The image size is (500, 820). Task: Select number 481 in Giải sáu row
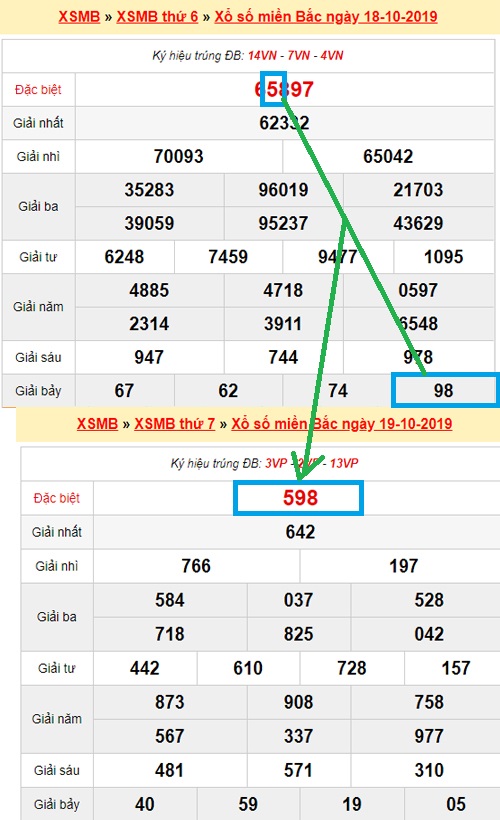point(169,770)
